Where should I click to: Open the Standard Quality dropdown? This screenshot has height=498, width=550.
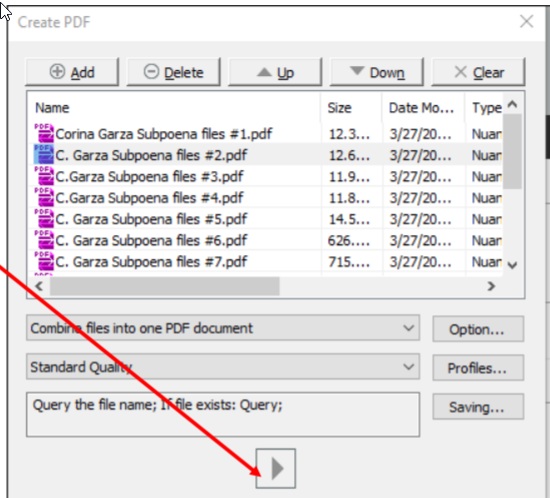click(223, 367)
